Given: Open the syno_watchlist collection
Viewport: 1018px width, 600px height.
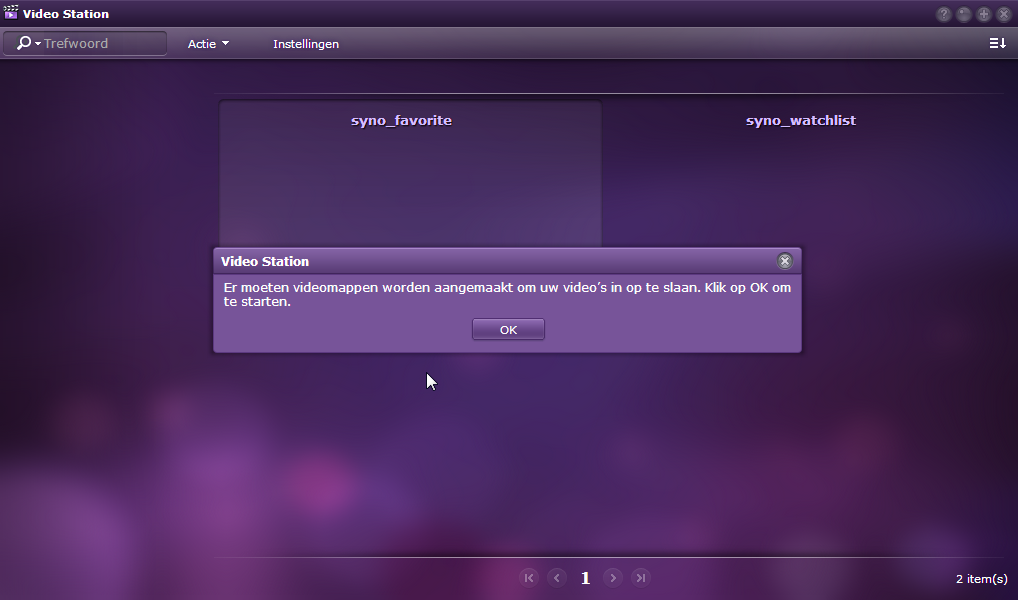Looking at the screenshot, I should point(800,121).
